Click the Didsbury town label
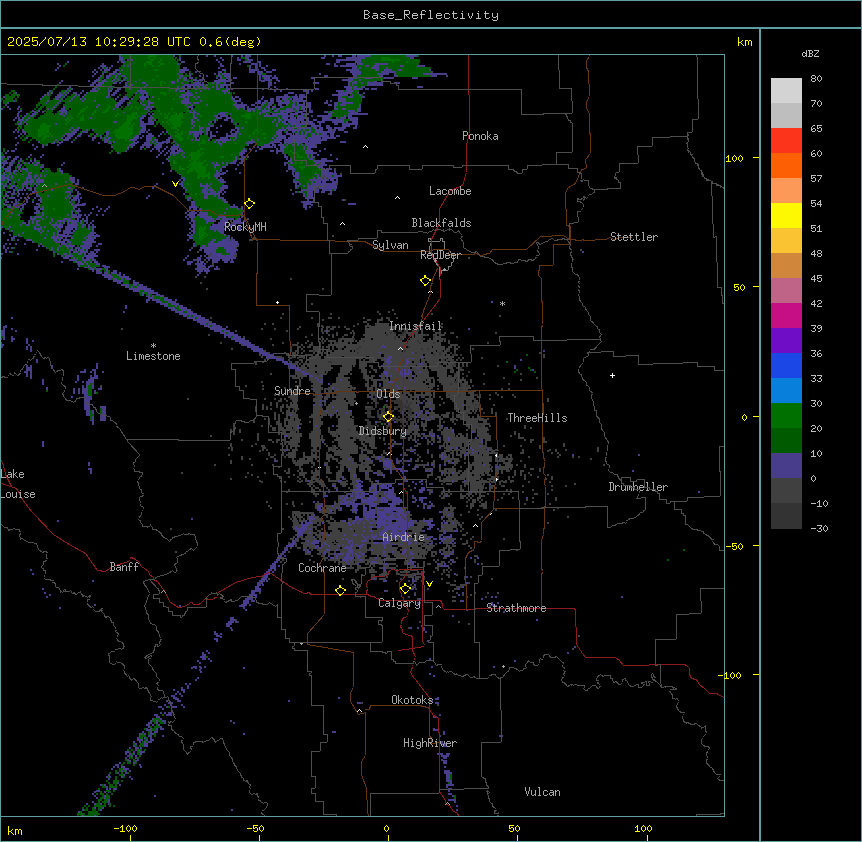 click(x=383, y=431)
